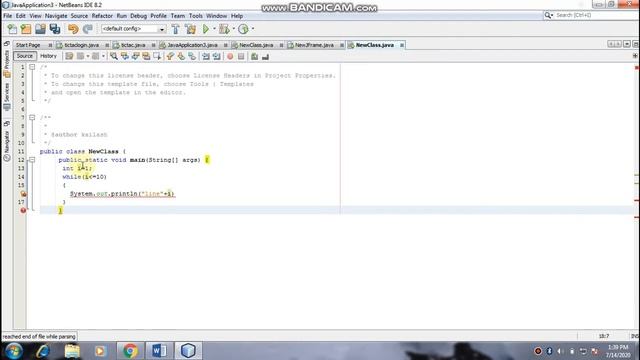Viewport: 640px width, 360px height.
Task: Maximize the editor window button
Action: [635, 44]
